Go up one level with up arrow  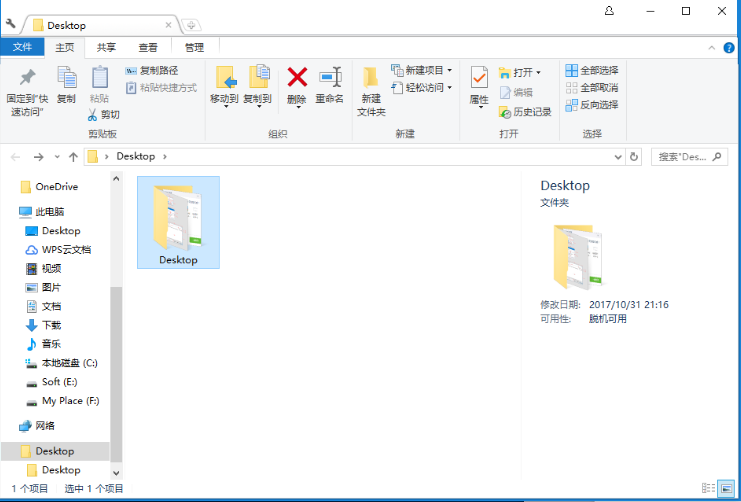coord(73,157)
